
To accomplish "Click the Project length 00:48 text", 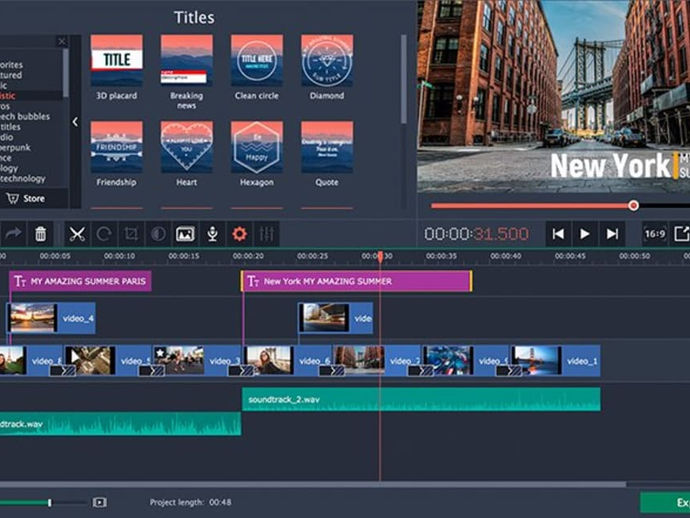I will [190, 502].
